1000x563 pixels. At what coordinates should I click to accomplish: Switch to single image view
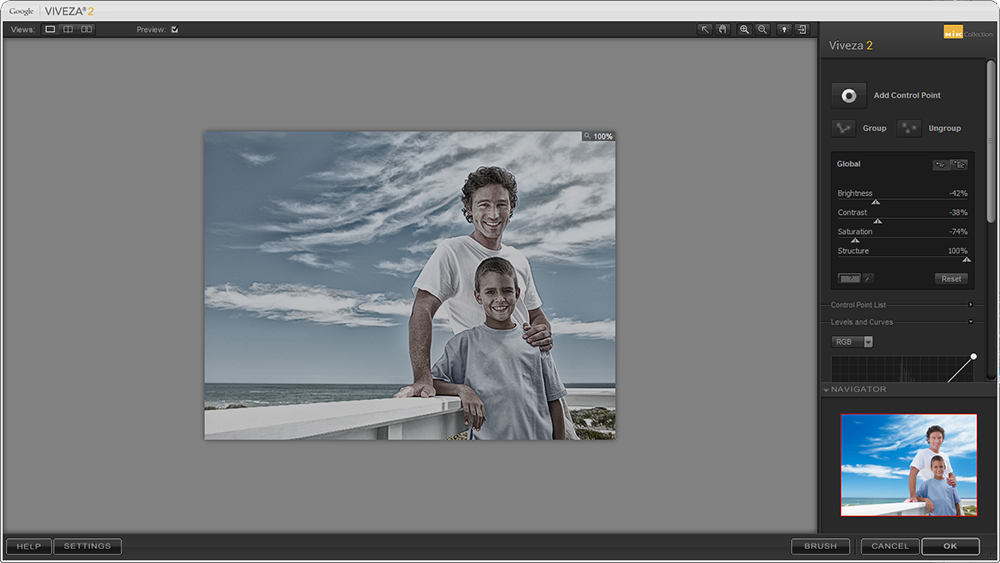pos(50,29)
